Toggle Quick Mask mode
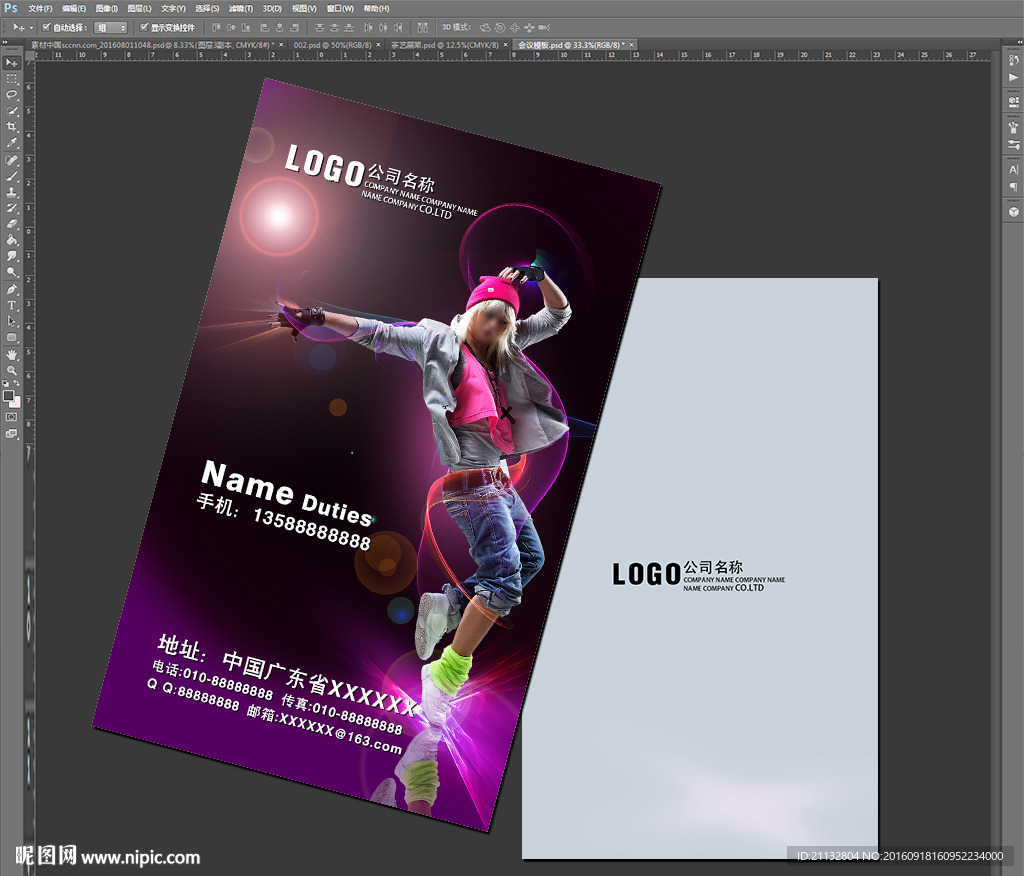This screenshot has height=876, width=1024. coord(12,417)
